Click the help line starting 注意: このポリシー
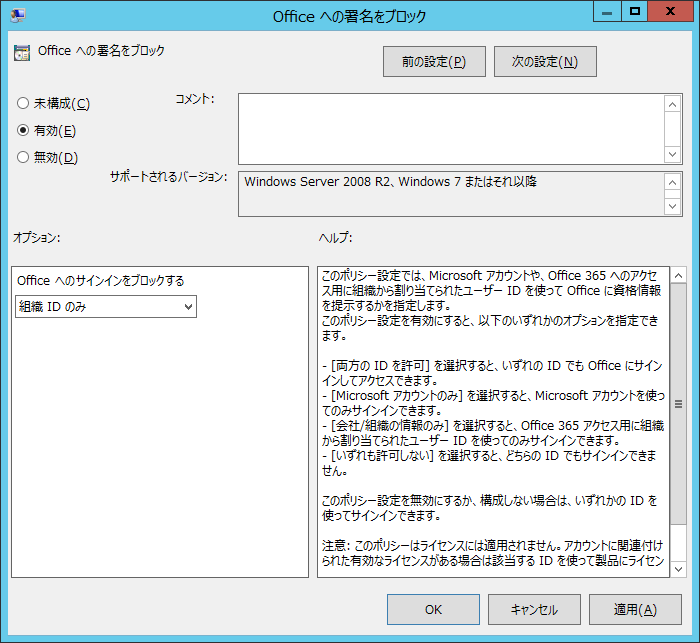This screenshot has width=700, height=643. [492, 546]
